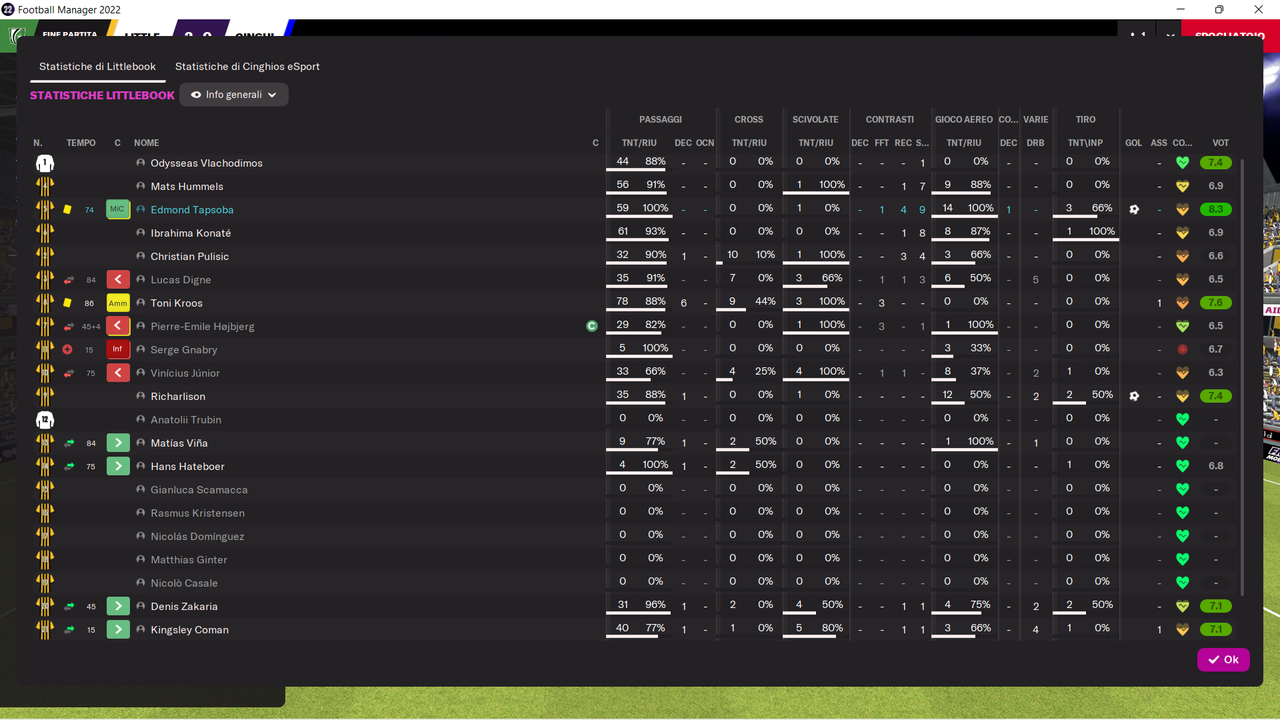Select Denis Zakaria's name in the table
This screenshot has width=1280, height=720.
point(184,606)
